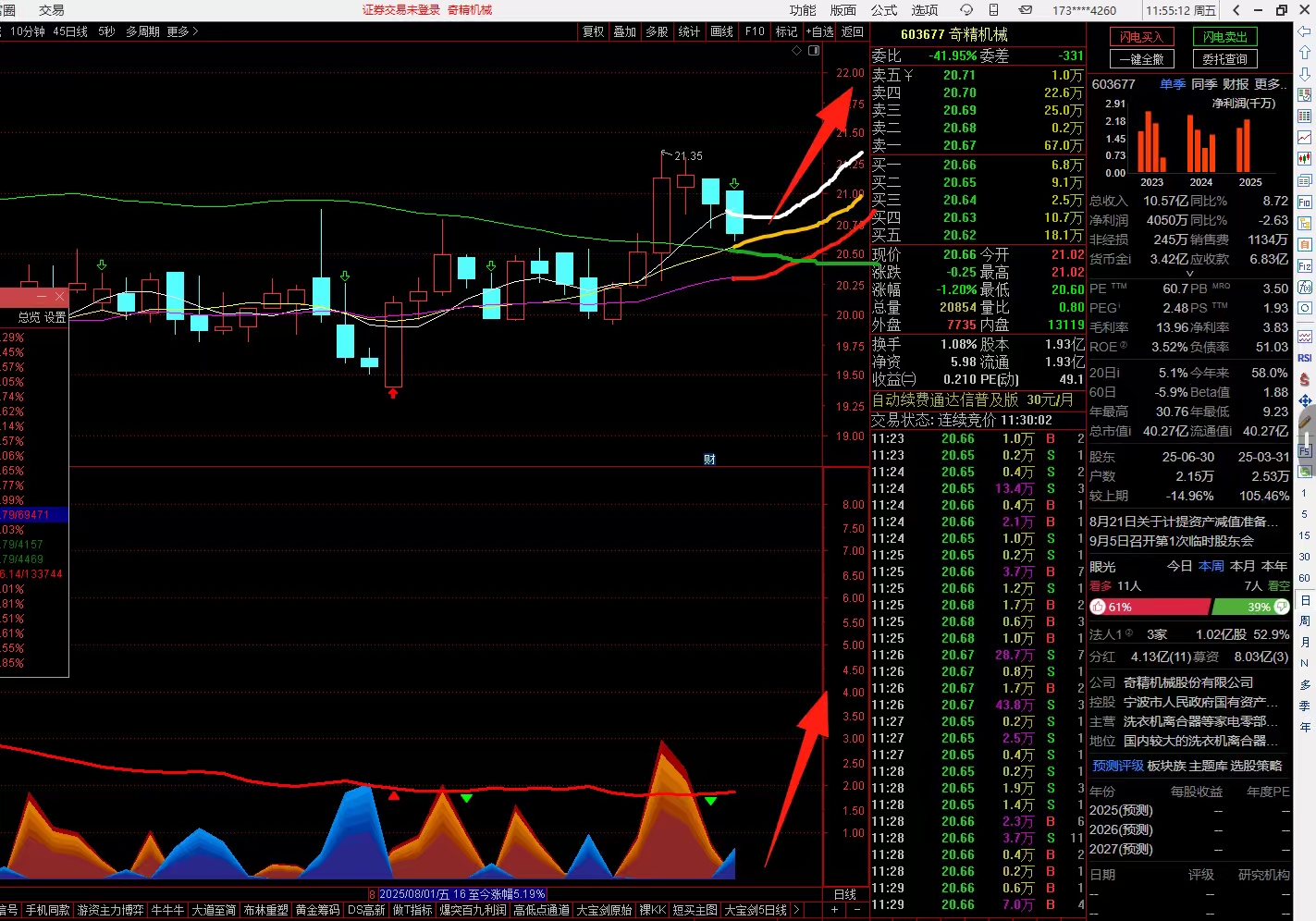Open 多周期 in the period toolbar

142,31
